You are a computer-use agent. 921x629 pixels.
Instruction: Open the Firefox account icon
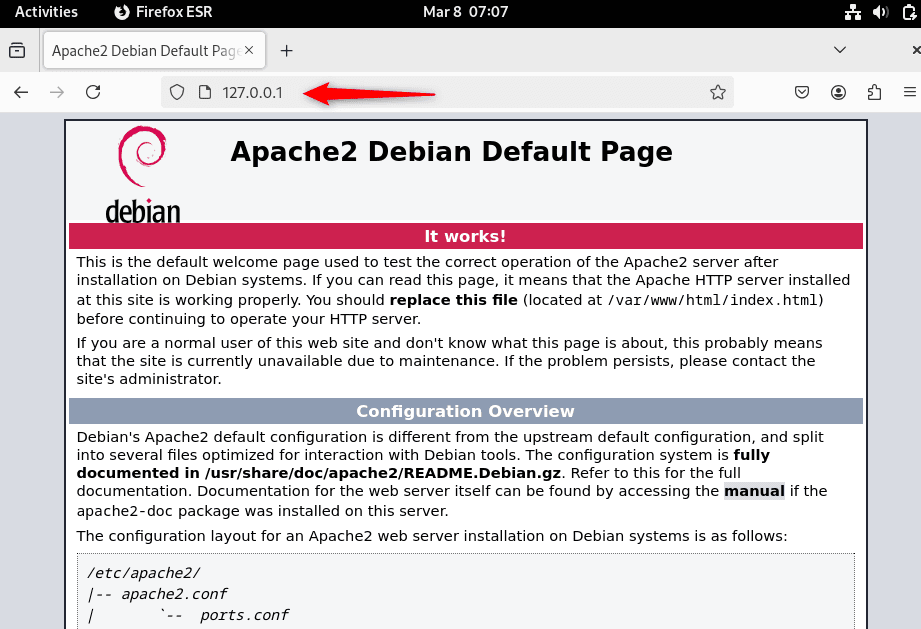[839, 92]
